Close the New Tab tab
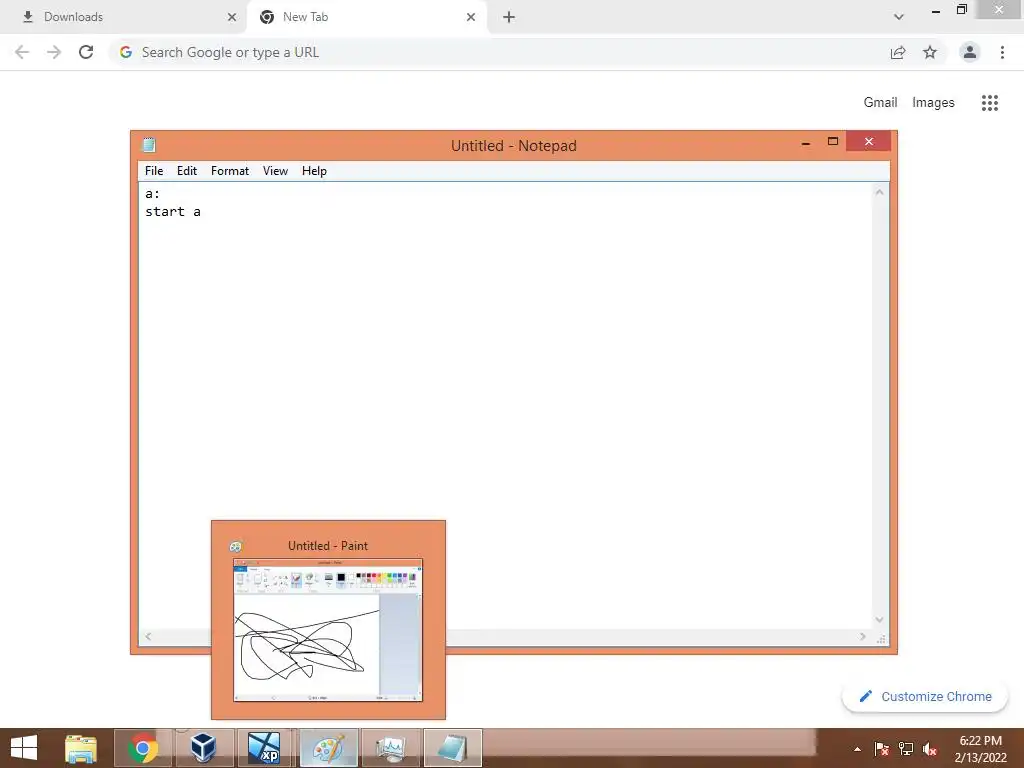This screenshot has width=1024, height=768. (x=471, y=17)
